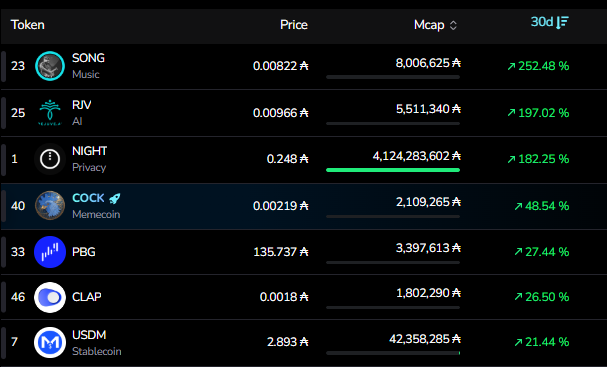Open the NIGHT token name

point(89,151)
